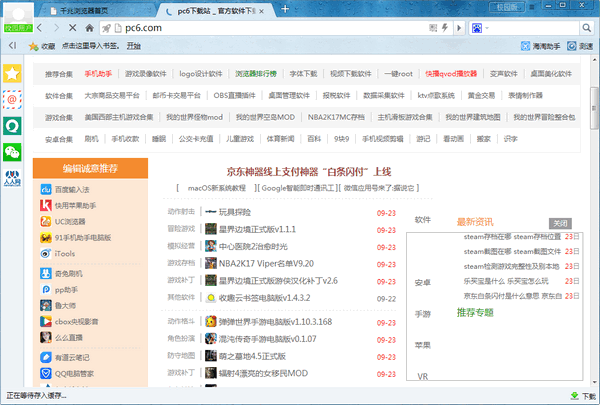Open the macOS新系统教程 link
Viewport: 600px width, 405px height.
pyautogui.click(x=217, y=188)
